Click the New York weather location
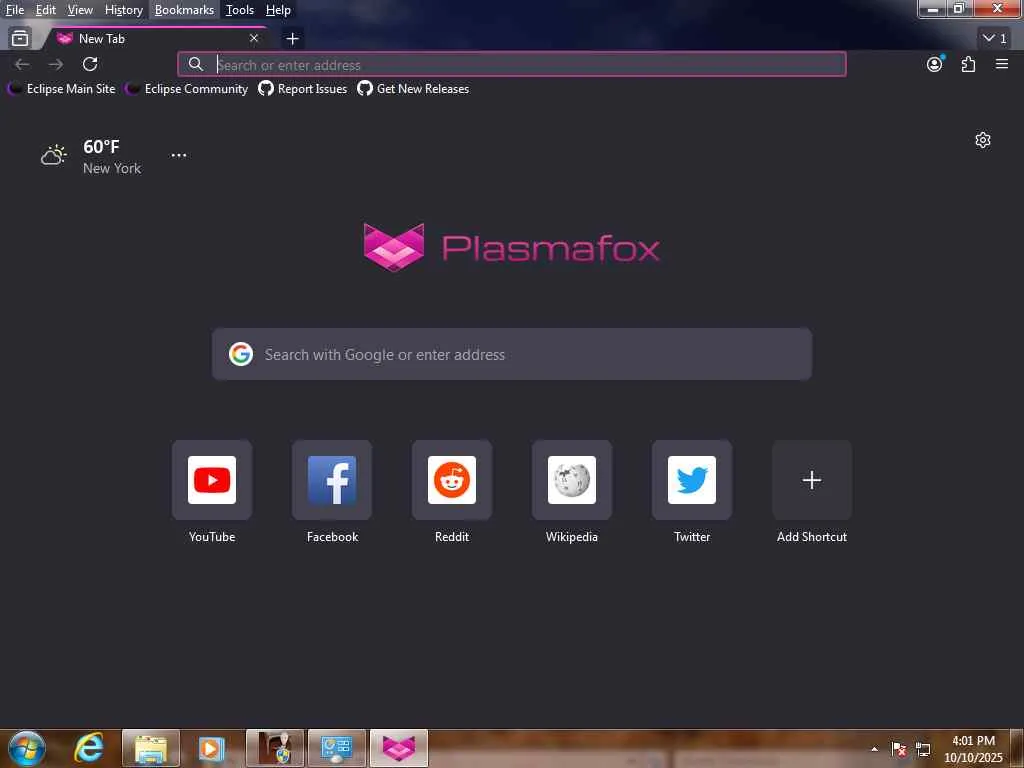1024x768 pixels. tap(112, 168)
